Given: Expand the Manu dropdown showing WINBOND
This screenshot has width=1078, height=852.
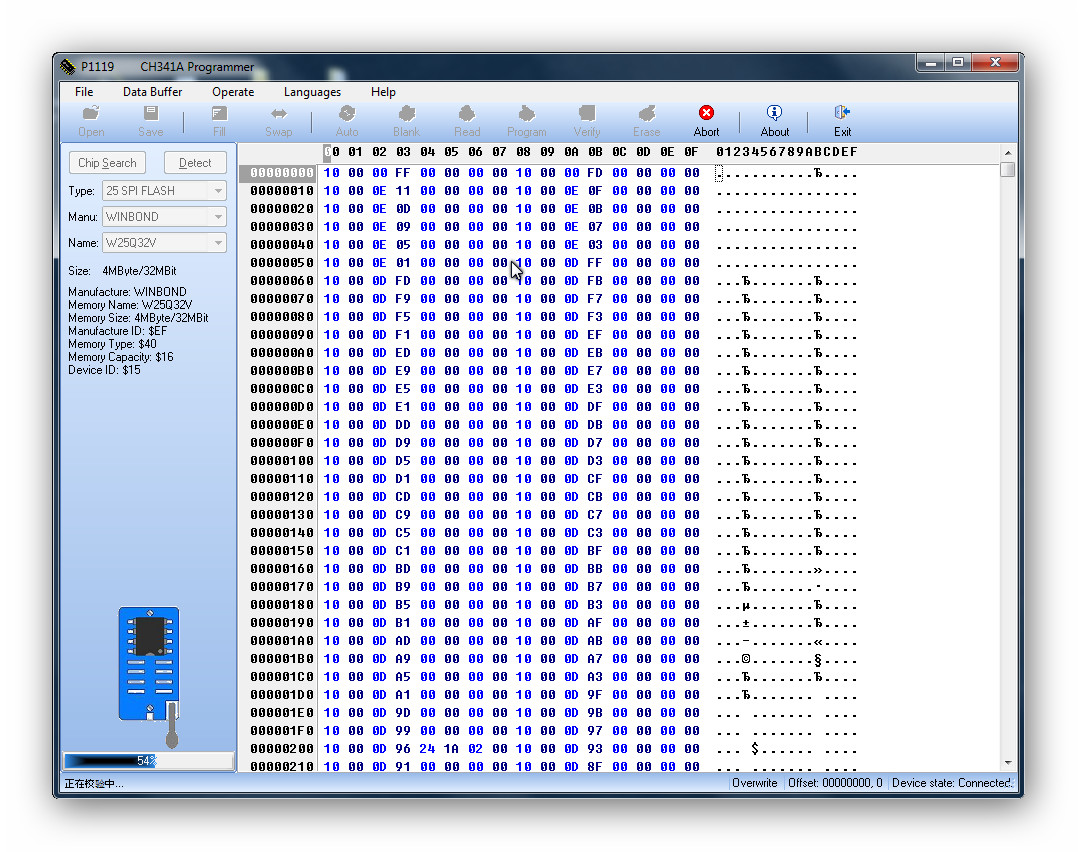Looking at the screenshot, I should [x=217, y=217].
